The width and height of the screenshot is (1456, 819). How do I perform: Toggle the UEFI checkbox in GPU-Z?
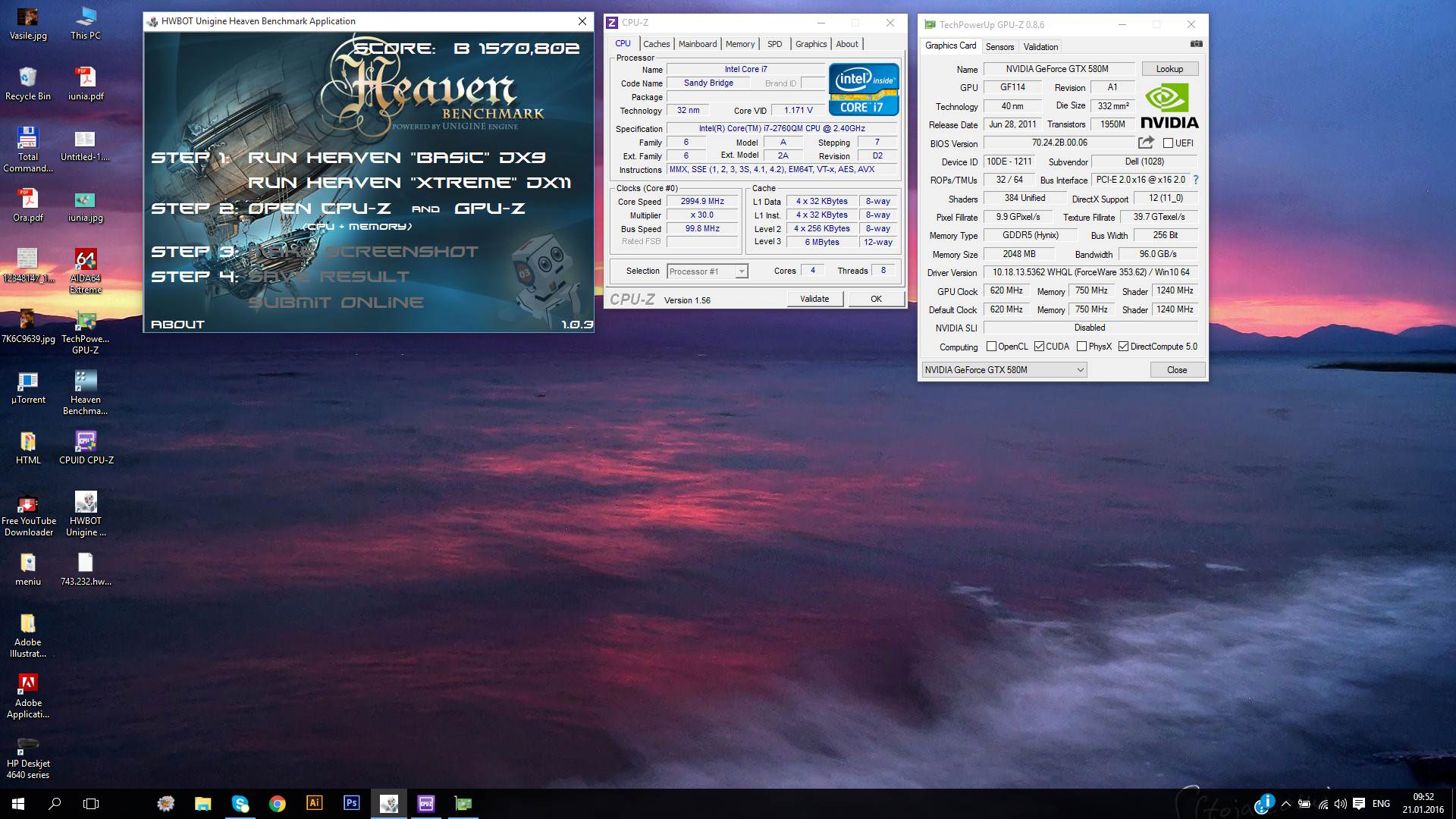click(x=1168, y=143)
